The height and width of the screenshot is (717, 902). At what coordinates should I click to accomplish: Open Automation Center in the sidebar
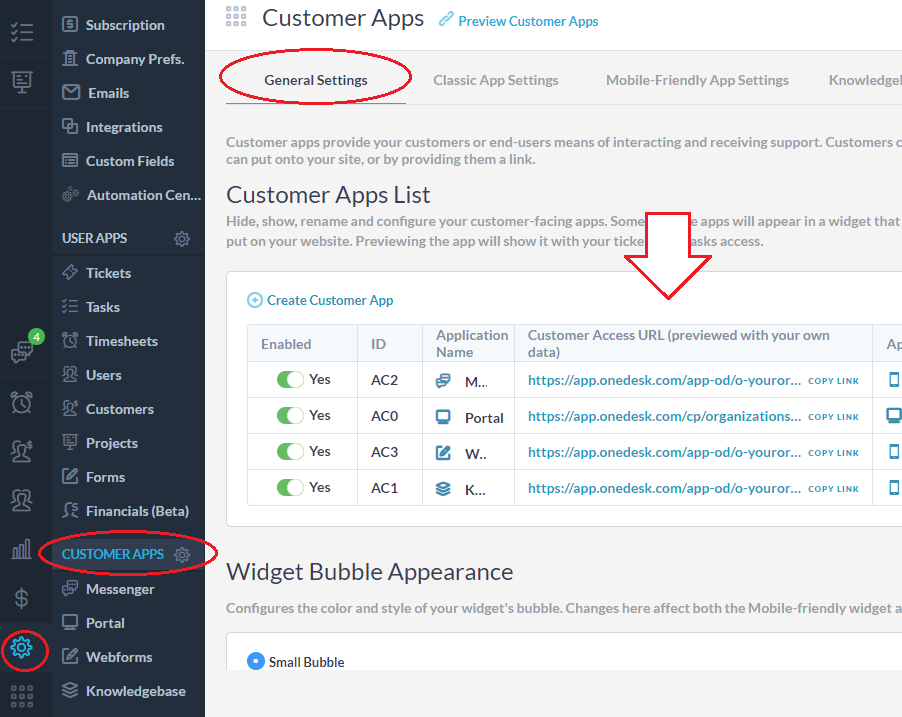pyautogui.click(x=143, y=195)
